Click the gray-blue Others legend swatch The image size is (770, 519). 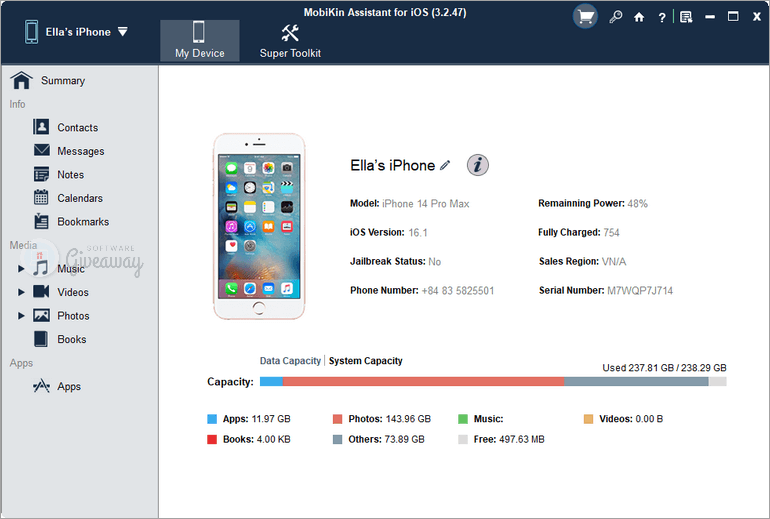337,439
